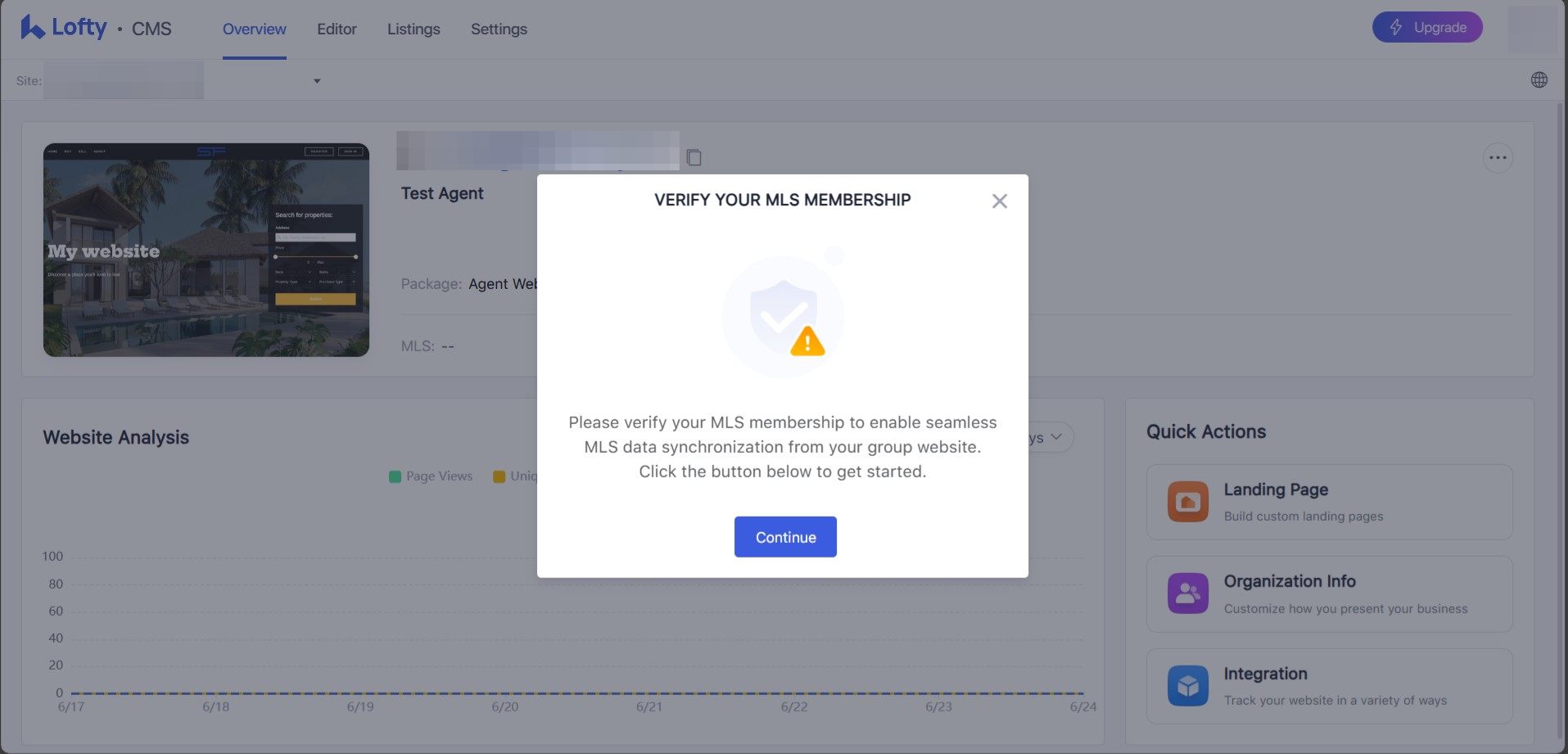Toggle the Page Views legend item

pyautogui.click(x=432, y=476)
